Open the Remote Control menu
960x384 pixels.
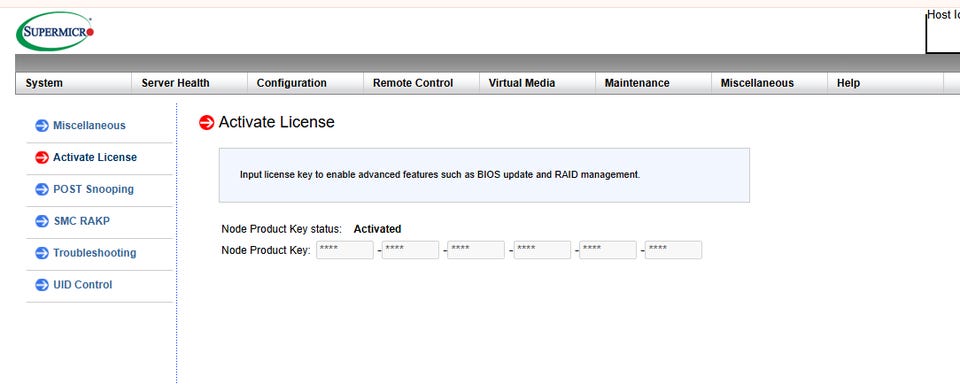(x=413, y=83)
